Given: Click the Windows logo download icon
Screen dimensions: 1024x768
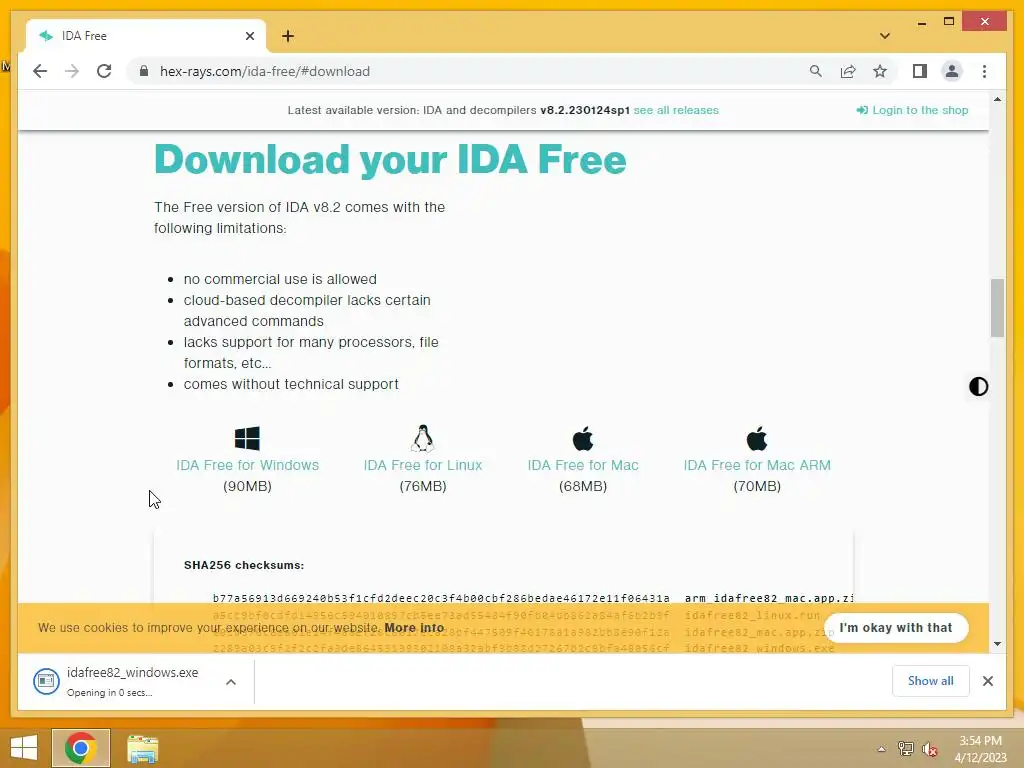Looking at the screenshot, I should pos(247,438).
